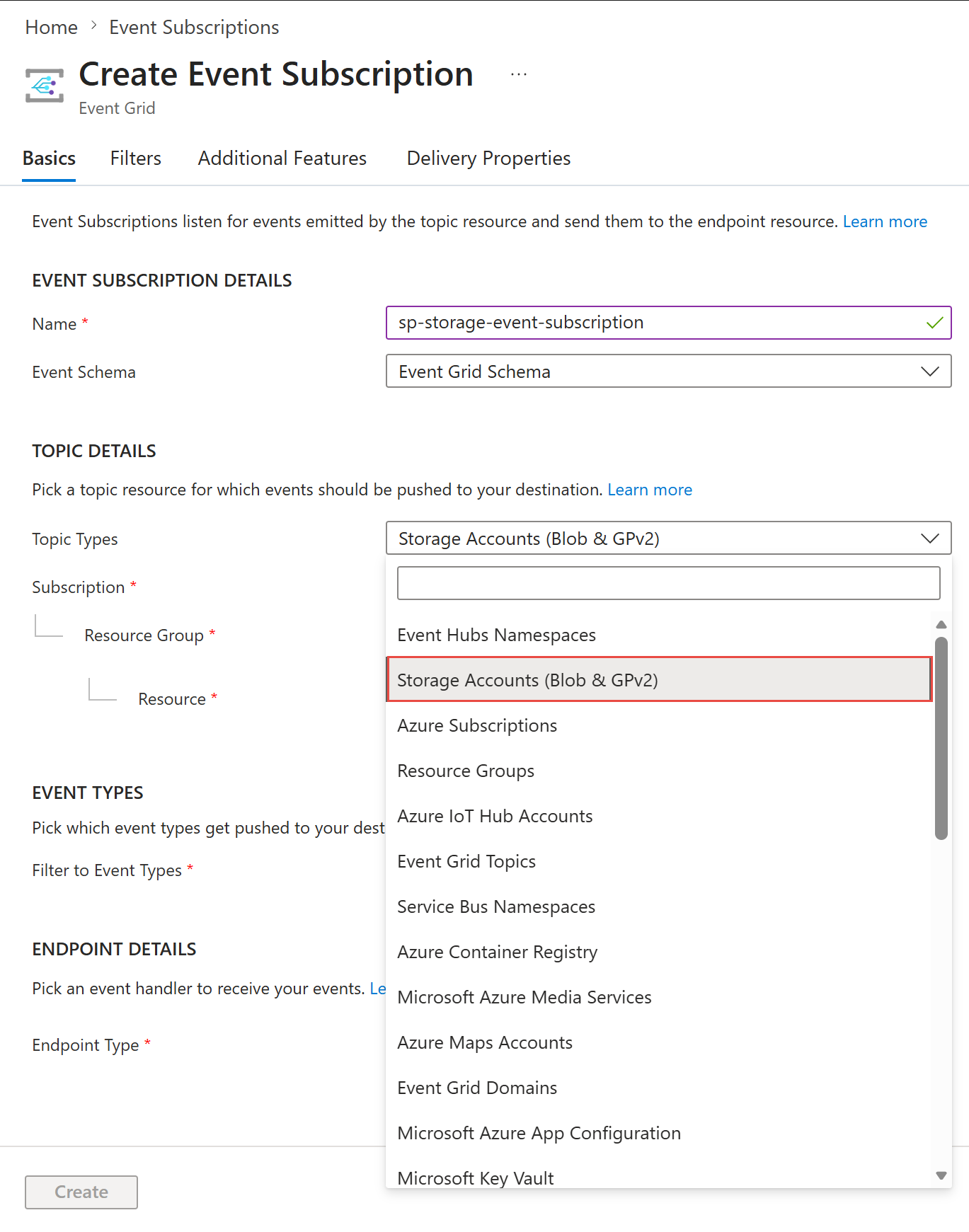The height and width of the screenshot is (1232, 969).
Task: Click the Topic Types search box
Action: pyautogui.click(x=668, y=583)
